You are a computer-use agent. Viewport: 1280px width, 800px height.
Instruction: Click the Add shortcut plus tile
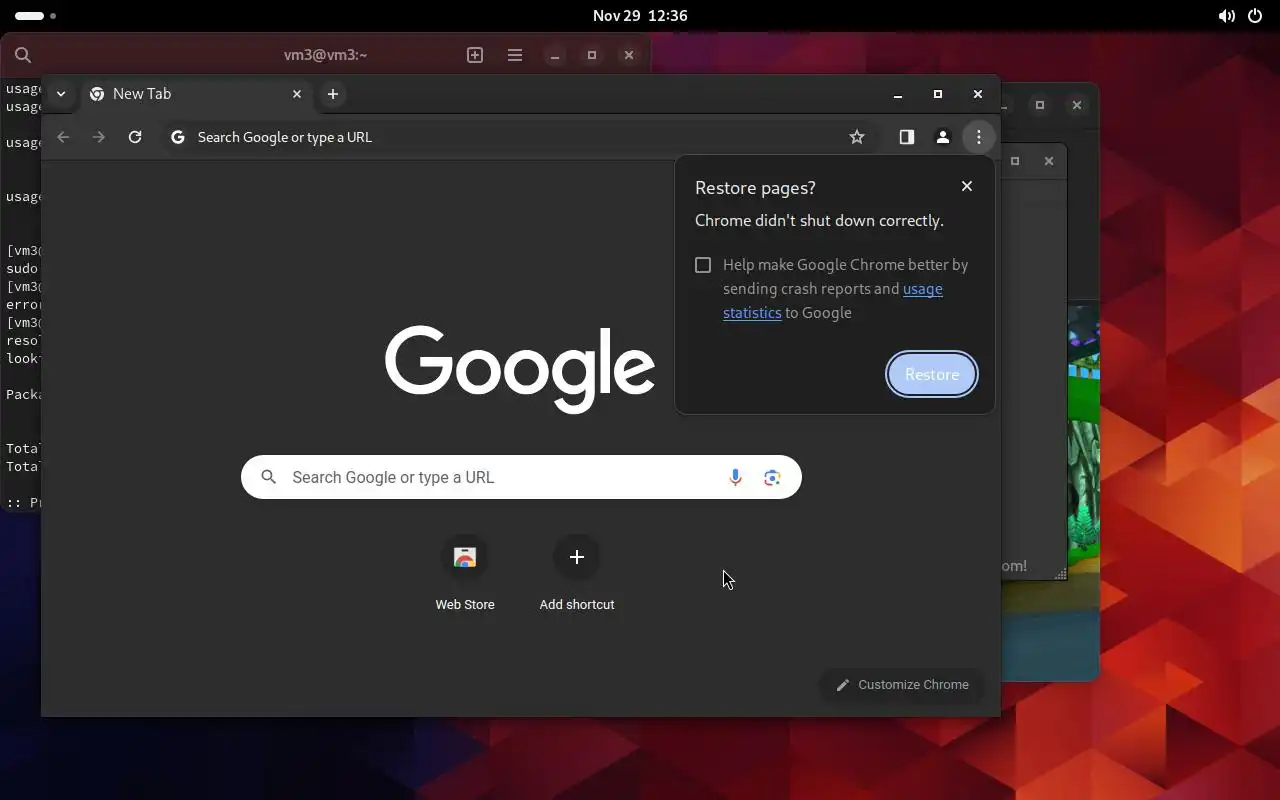577,574
